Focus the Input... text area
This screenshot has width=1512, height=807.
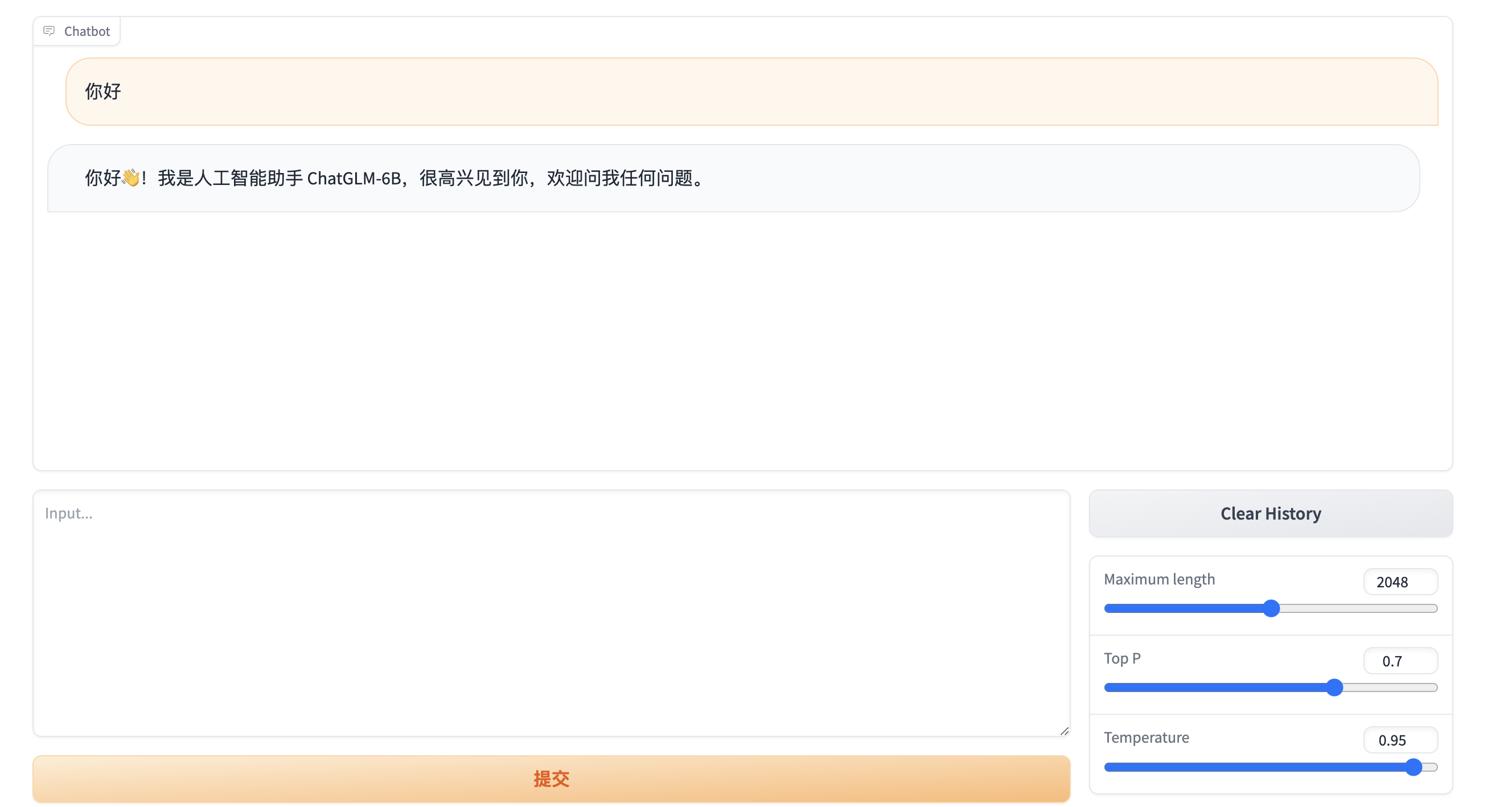tap(551, 613)
